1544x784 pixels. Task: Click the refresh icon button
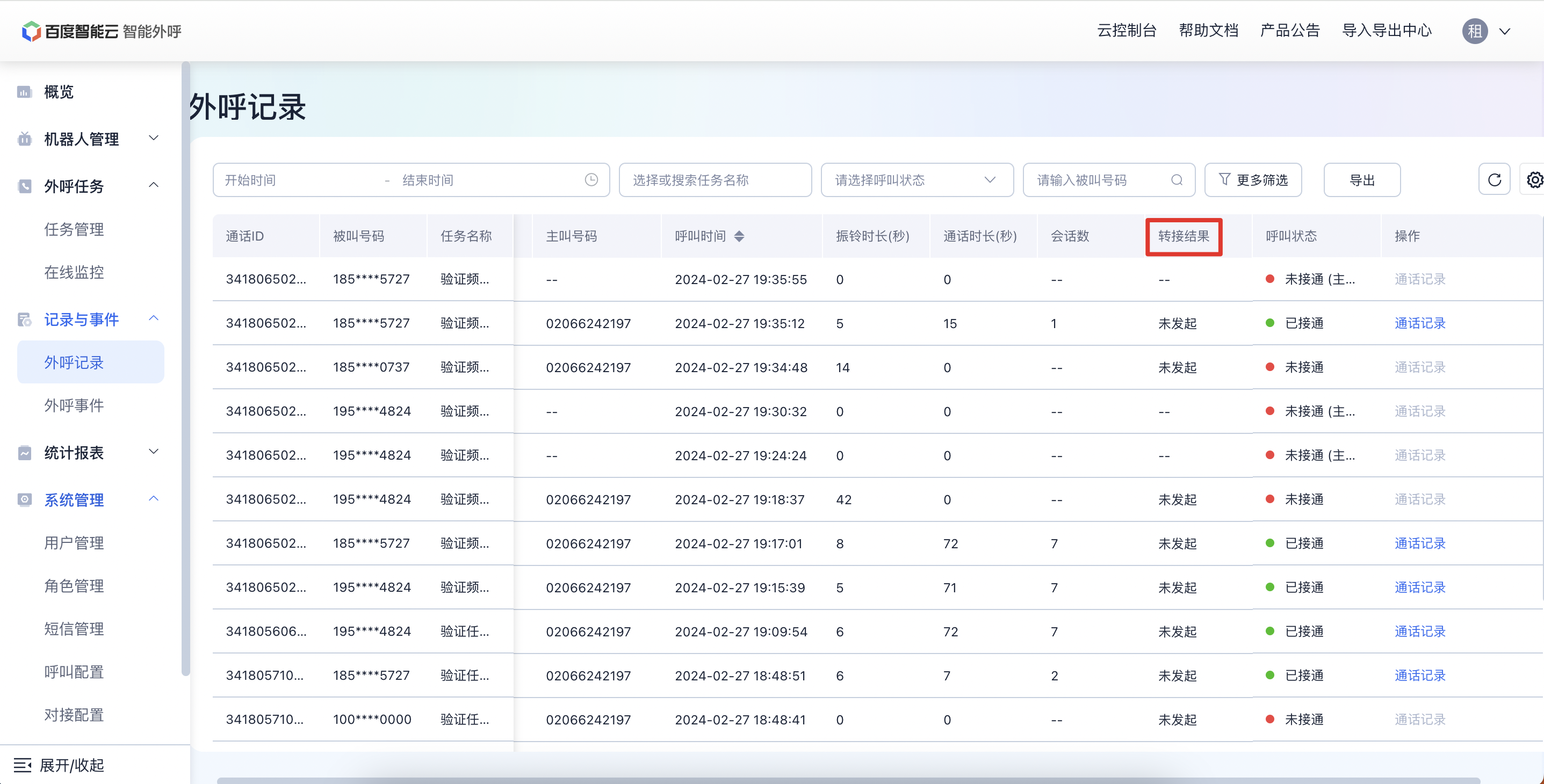(x=1494, y=180)
